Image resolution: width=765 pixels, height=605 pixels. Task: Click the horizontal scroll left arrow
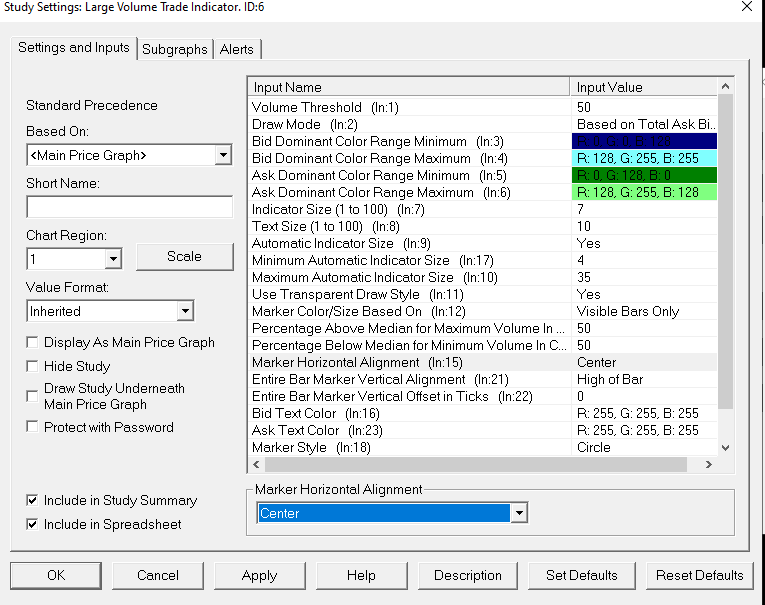tap(257, 464)
